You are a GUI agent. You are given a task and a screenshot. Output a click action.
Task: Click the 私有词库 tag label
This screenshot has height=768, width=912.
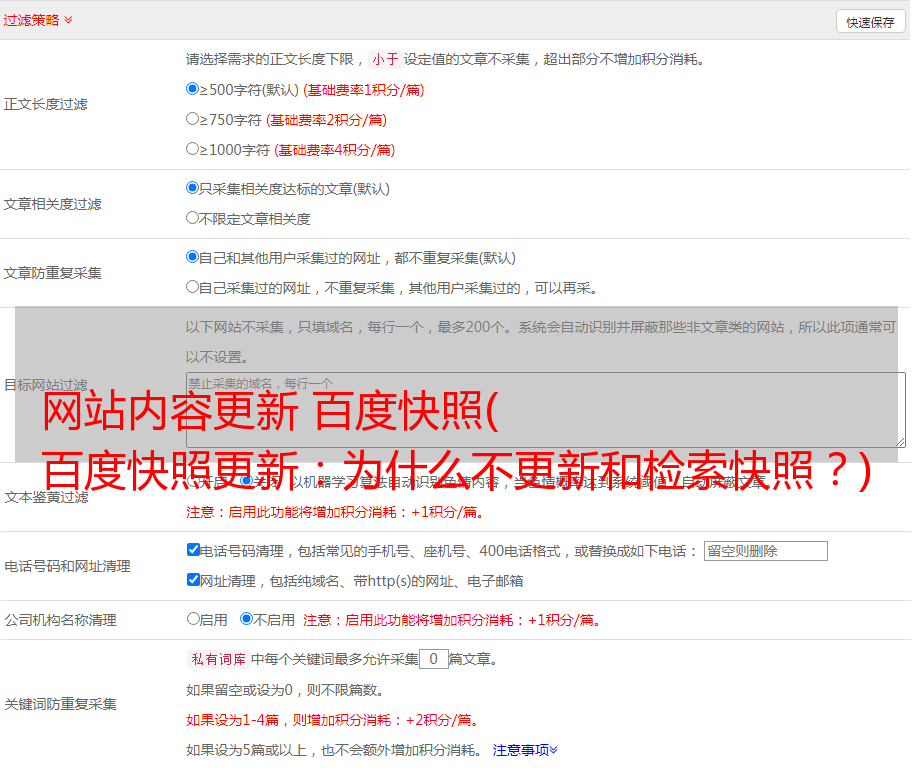click(217, 659)
